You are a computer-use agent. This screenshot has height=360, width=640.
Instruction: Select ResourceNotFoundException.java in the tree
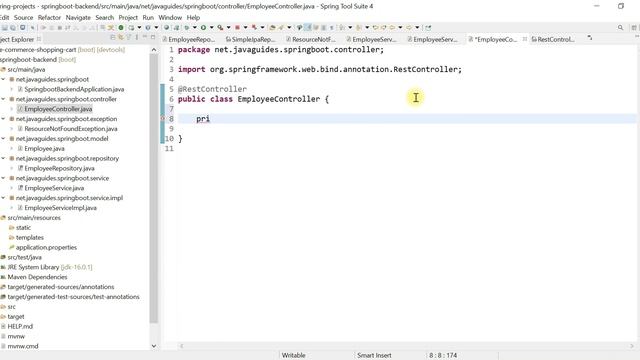point(71,129)
